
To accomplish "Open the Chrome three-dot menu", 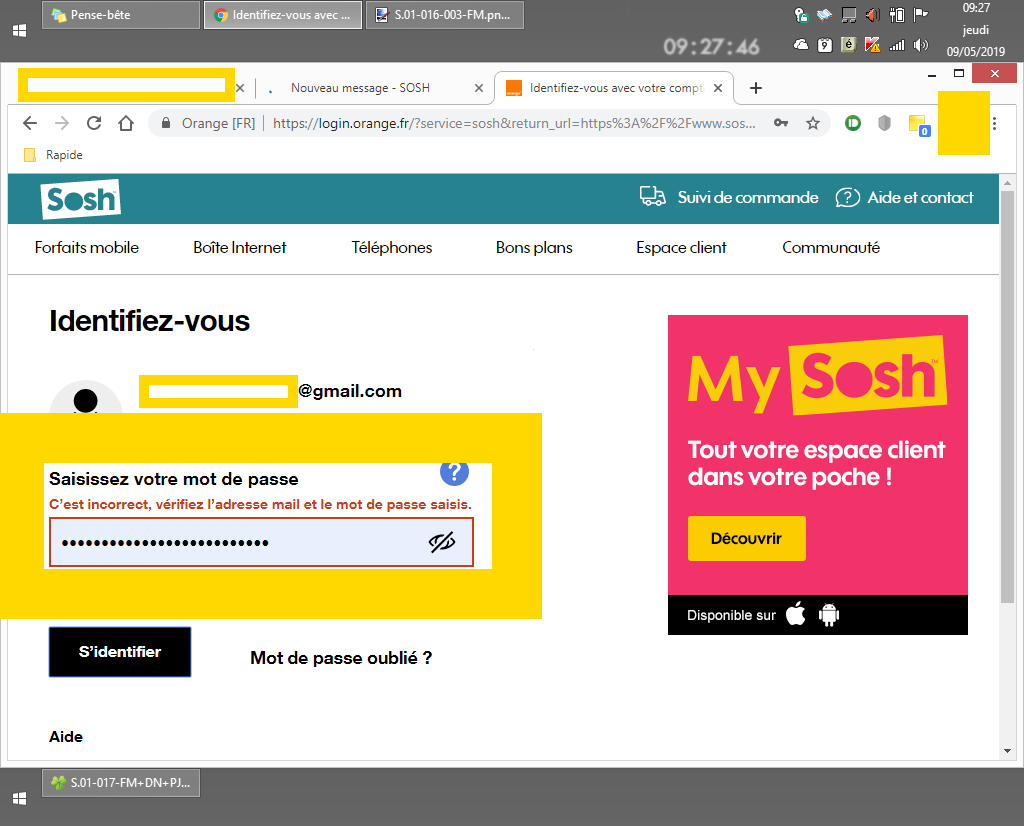I will coord(994,123).
